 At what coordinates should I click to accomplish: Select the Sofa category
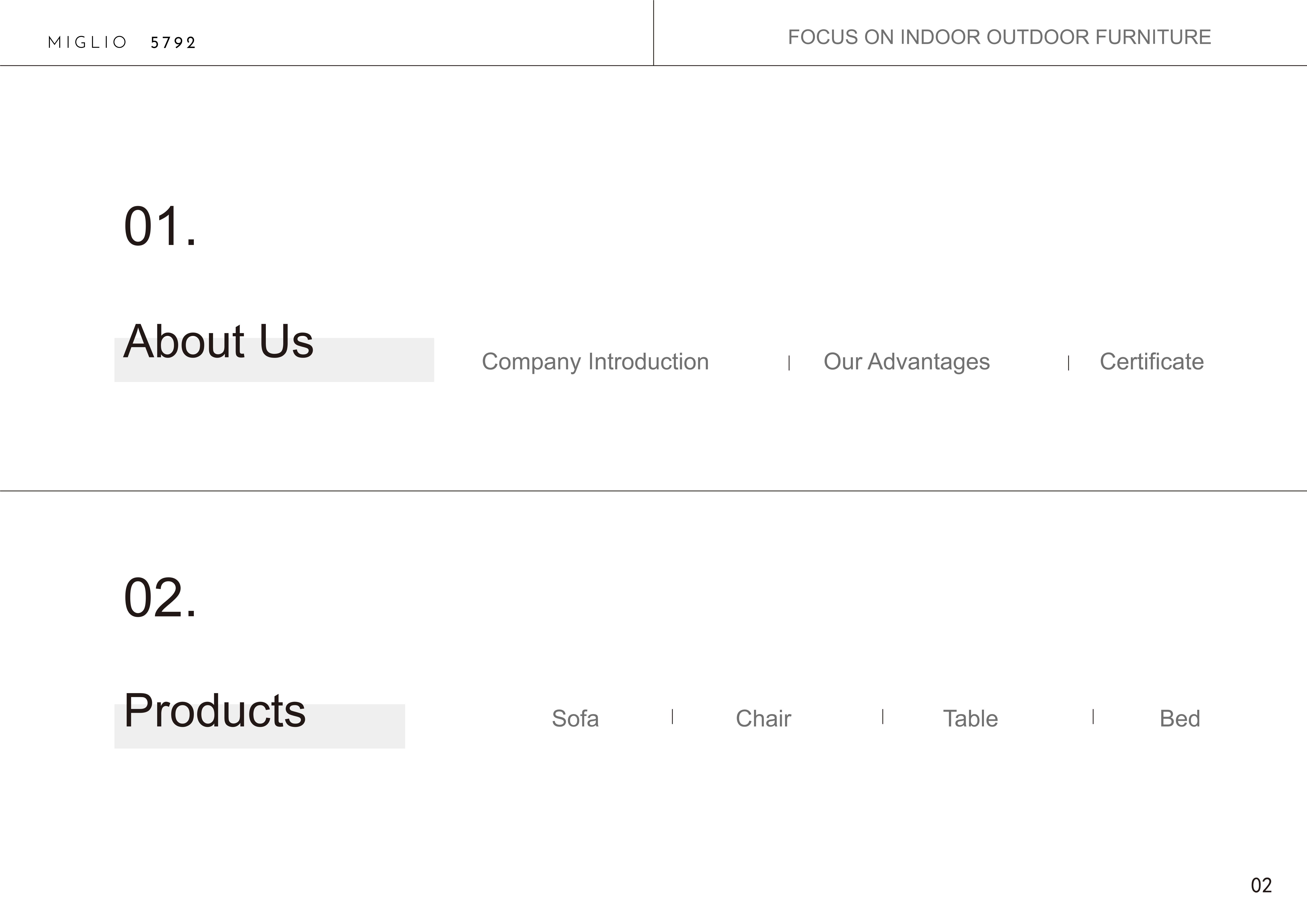click(575, 719)
